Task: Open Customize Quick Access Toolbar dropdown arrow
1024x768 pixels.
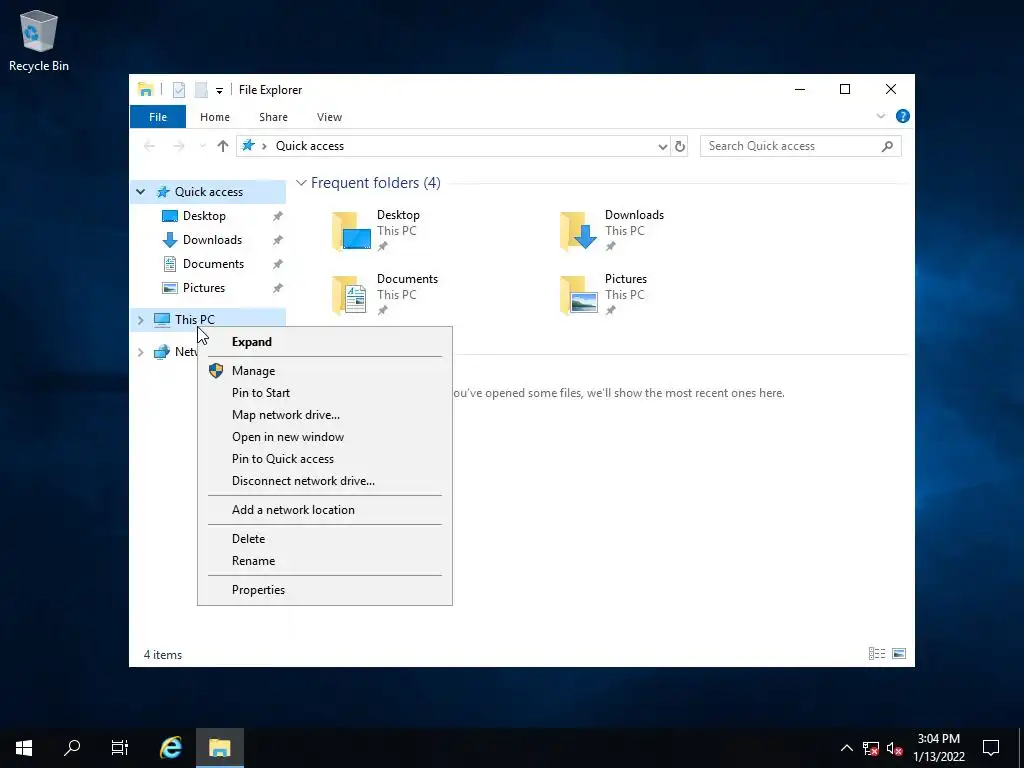Action: coord(219,91)
